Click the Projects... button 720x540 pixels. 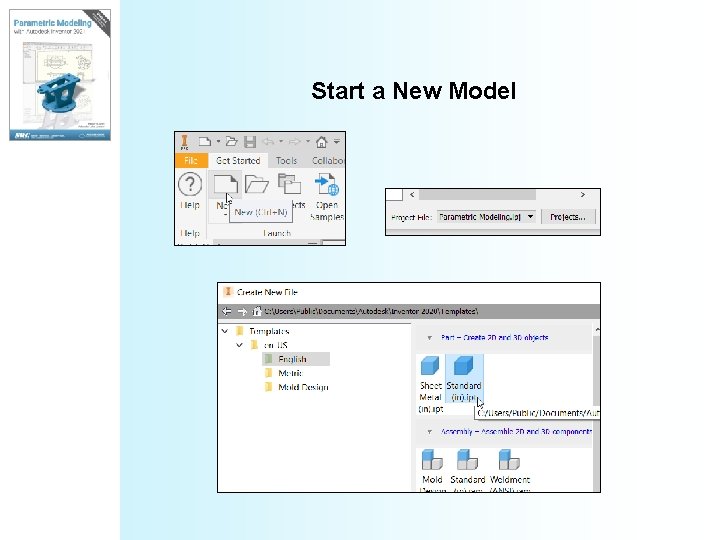[568, 217]
